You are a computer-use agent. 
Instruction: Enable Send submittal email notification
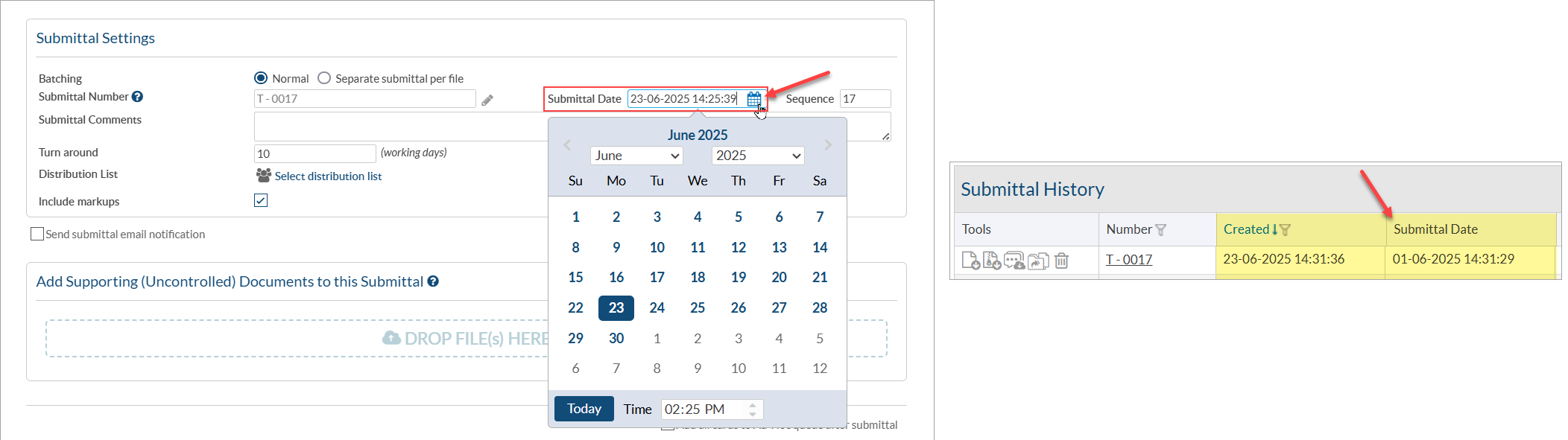coord(37,234)
